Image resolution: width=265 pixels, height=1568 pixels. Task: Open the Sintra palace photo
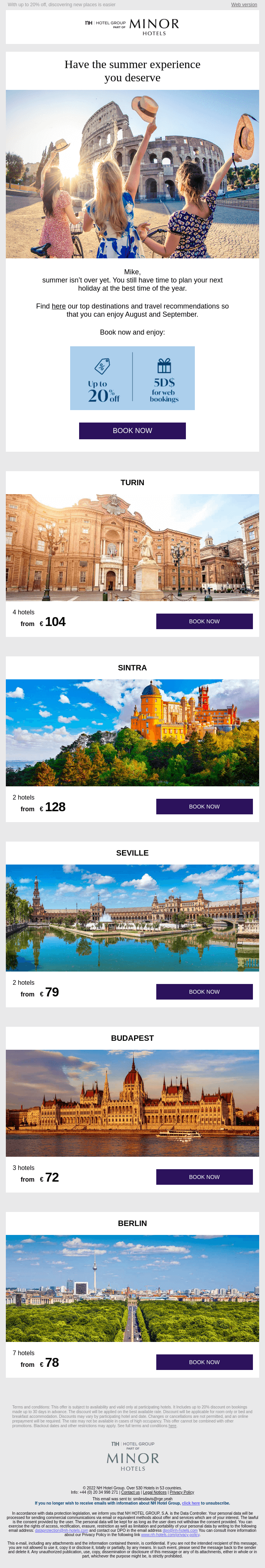pos(132,733)
